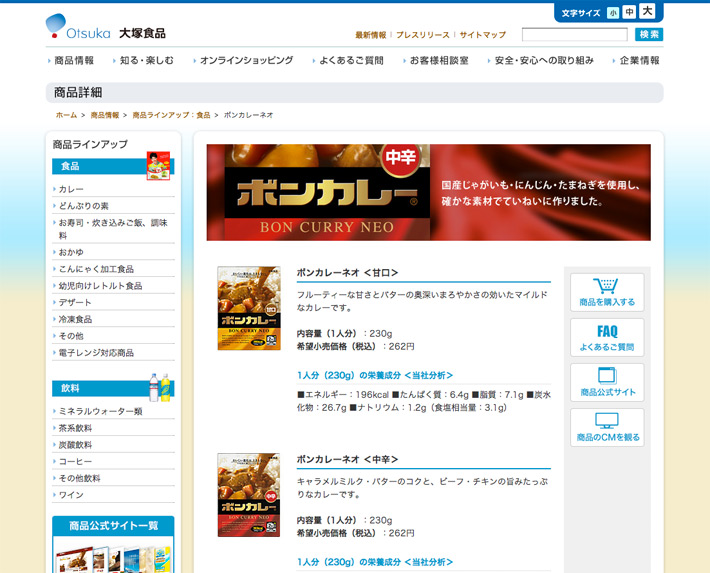Set text size to 中

point(629,12)
